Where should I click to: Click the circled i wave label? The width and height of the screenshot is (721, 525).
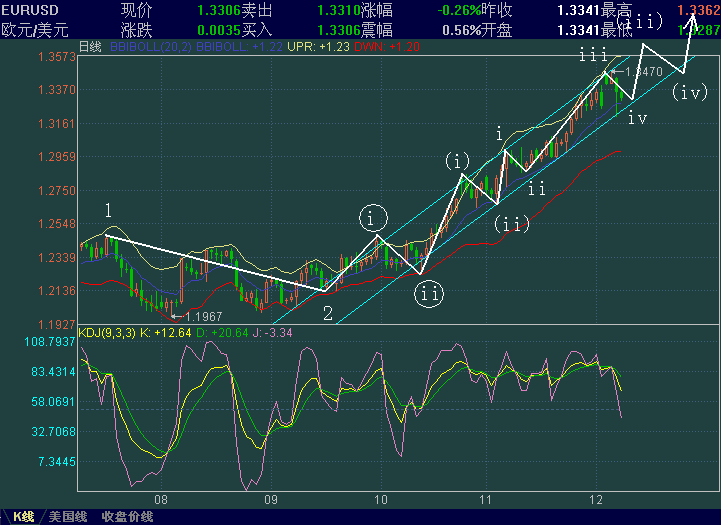click(x=373, y=218)
